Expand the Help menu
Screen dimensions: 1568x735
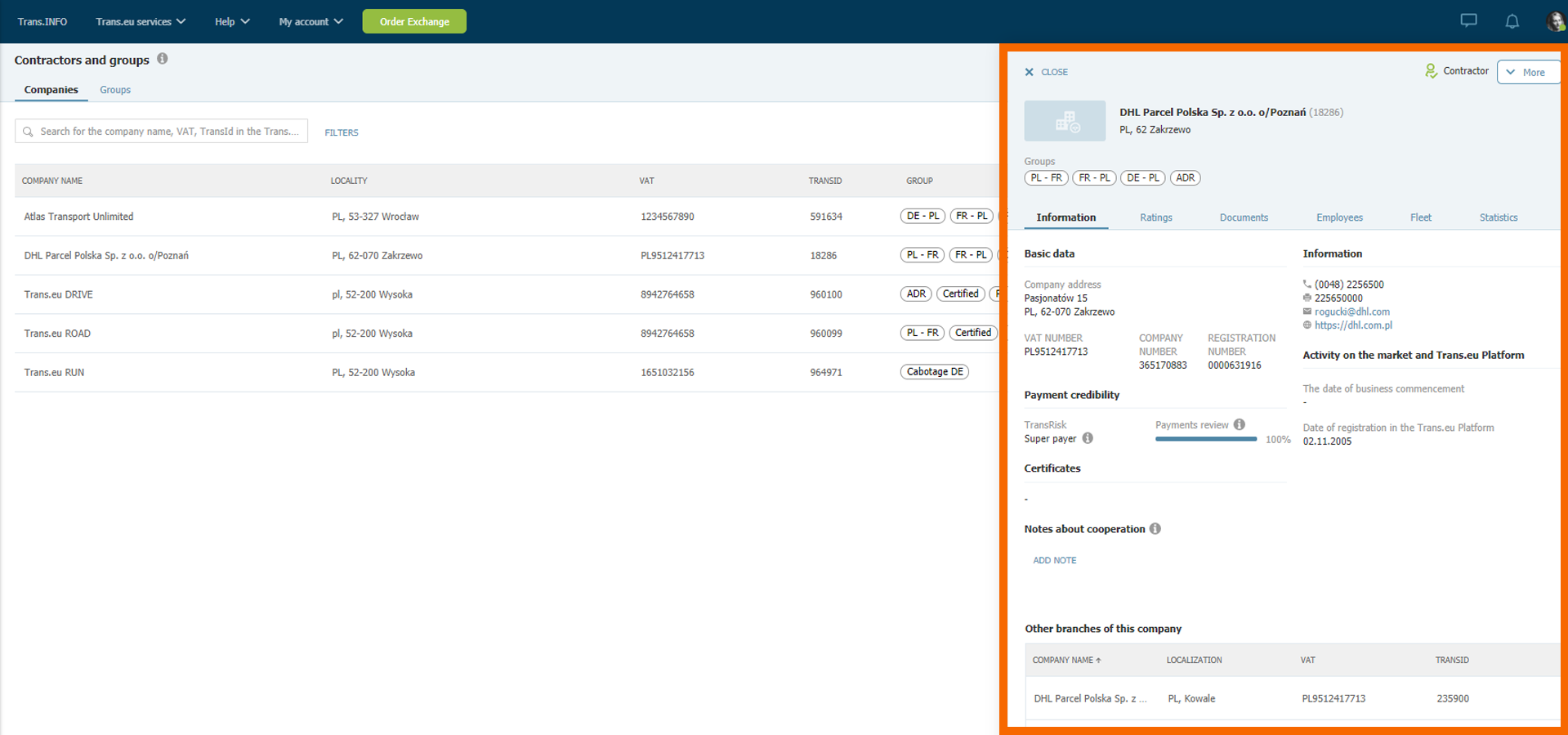pos(232,21)
